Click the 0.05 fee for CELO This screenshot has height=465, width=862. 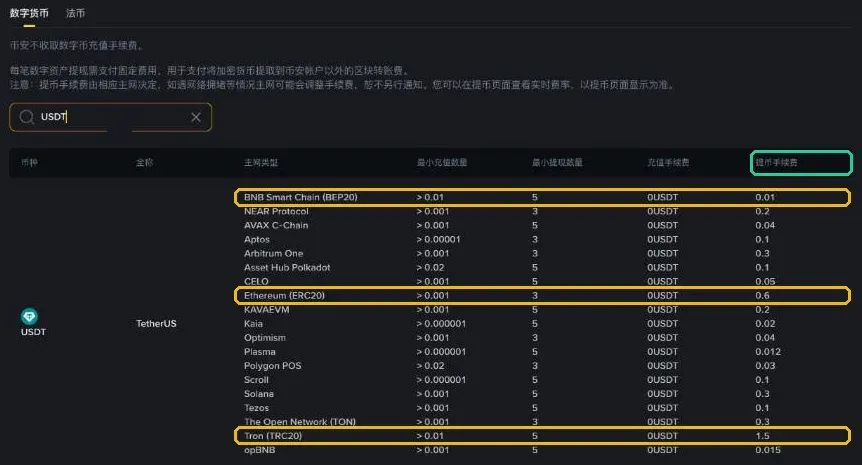[x=765, y=281]
